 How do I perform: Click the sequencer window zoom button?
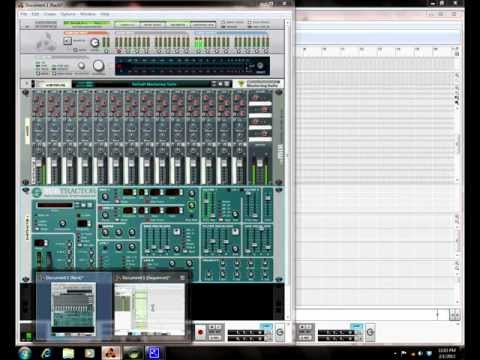tap(455, 315)
